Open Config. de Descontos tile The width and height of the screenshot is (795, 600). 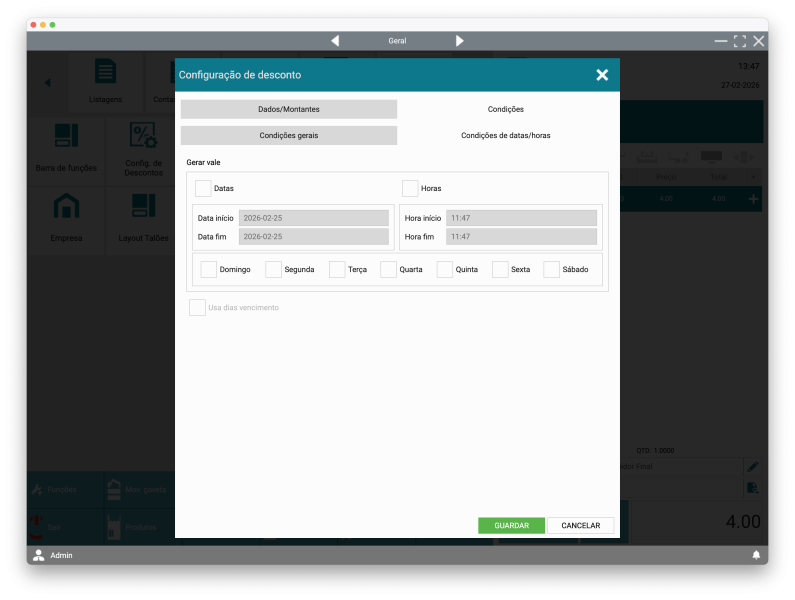[143, 146]
